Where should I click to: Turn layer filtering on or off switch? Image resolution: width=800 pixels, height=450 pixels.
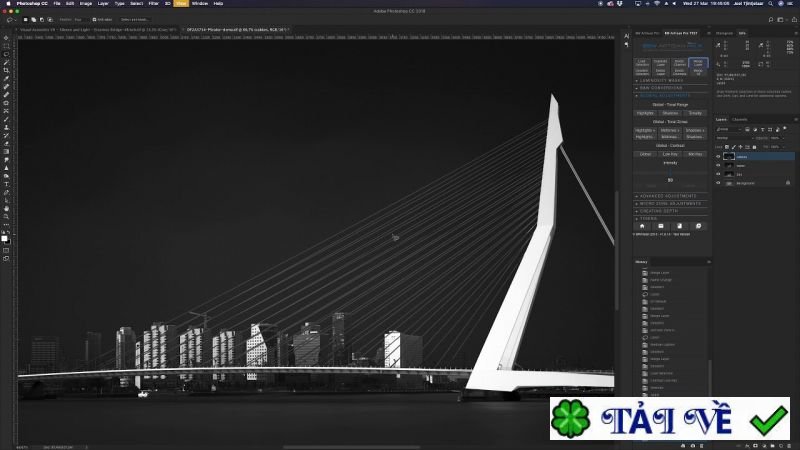[785, 129]
